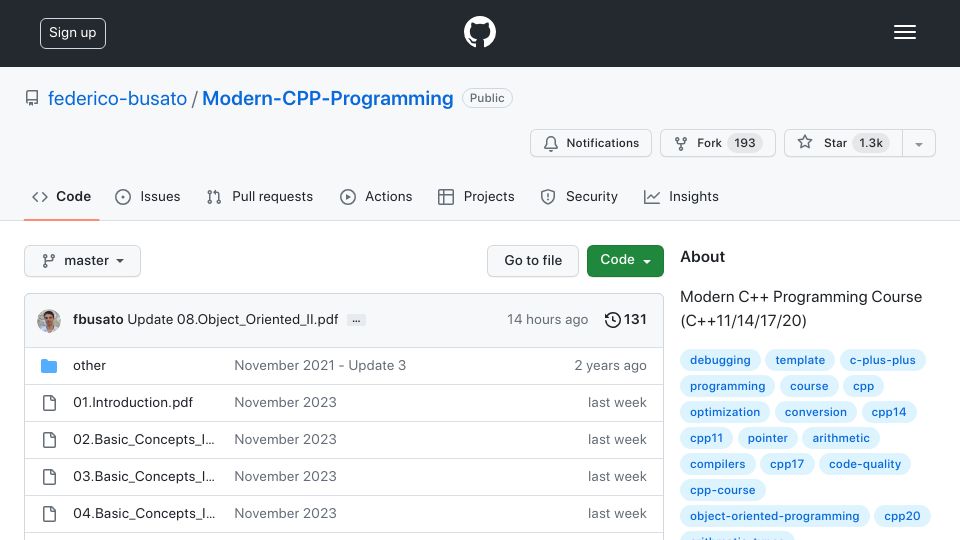Select the template topic tag
Viewport: 960px width, 540px height.
tap(800, 360)
